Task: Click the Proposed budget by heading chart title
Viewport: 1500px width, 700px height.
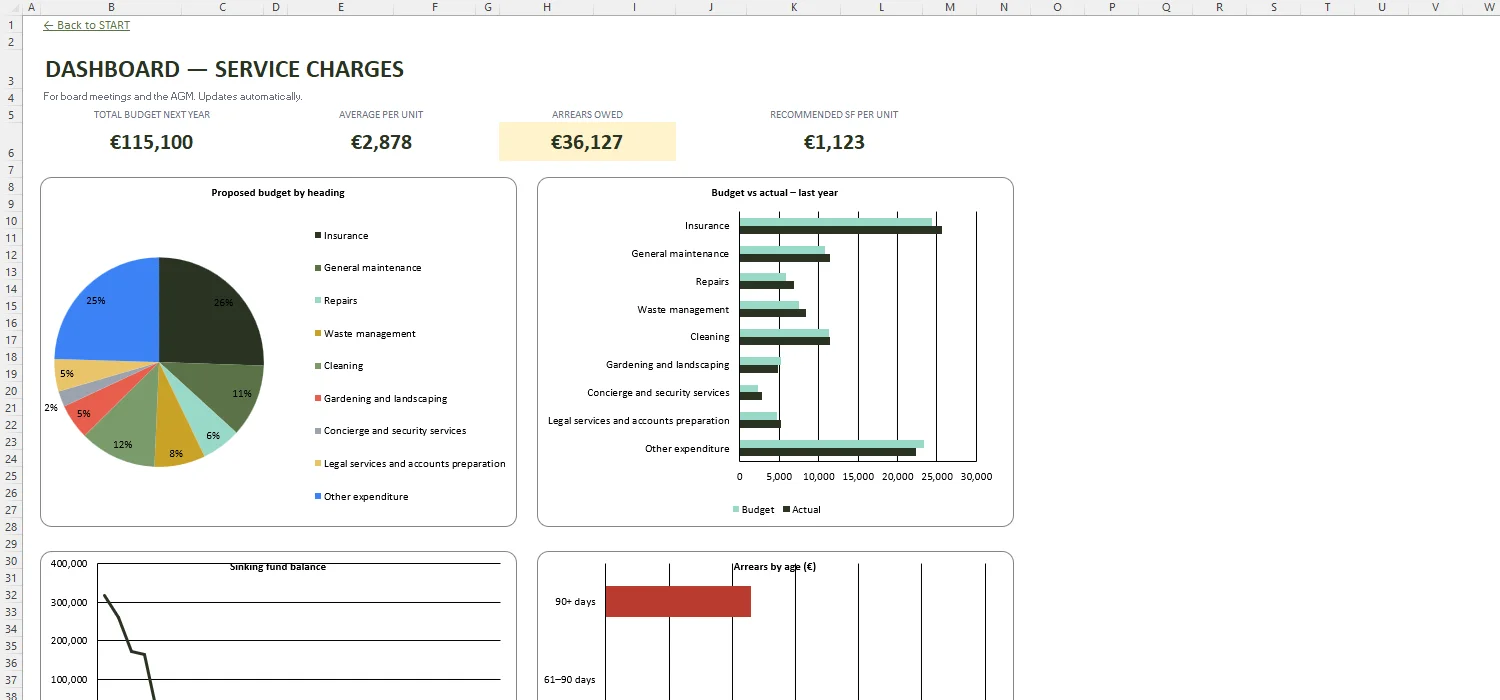Action: pos(278,193)
